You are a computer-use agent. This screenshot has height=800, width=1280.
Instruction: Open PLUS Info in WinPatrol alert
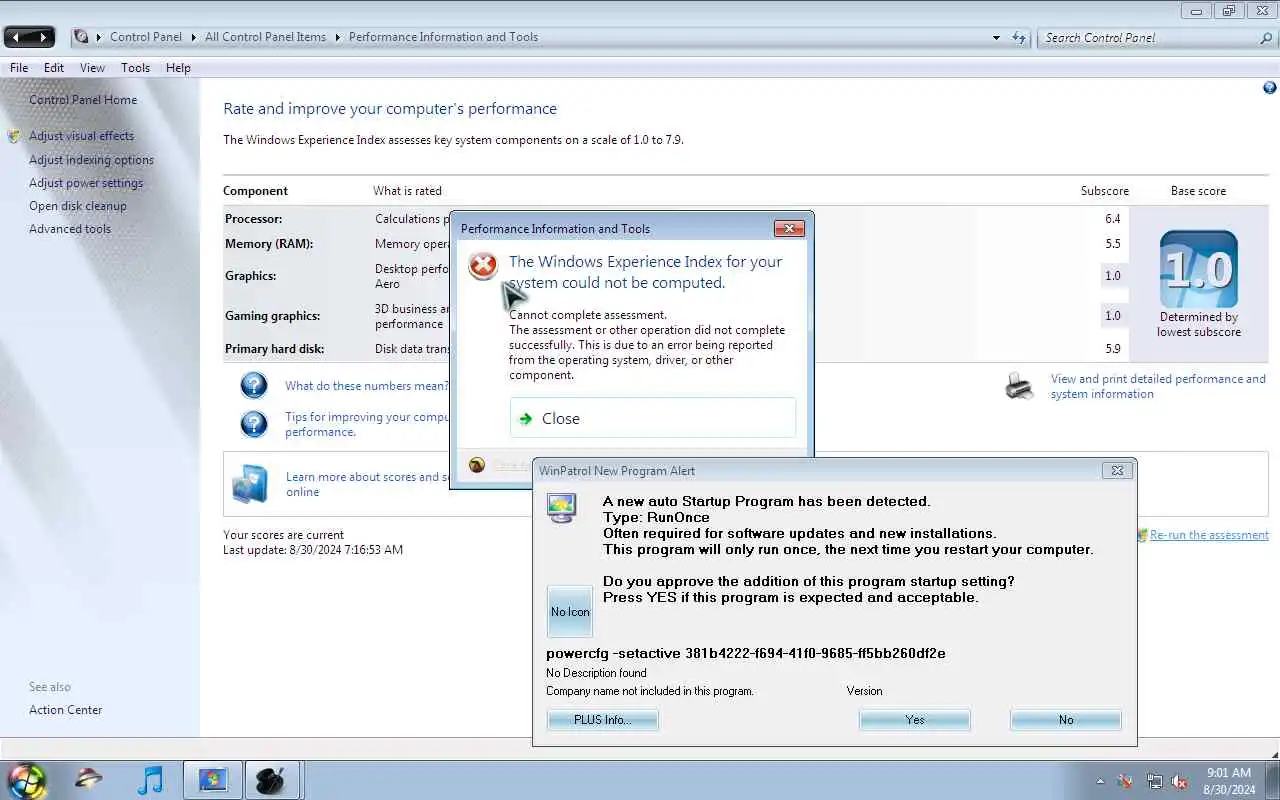pos(602,720)
